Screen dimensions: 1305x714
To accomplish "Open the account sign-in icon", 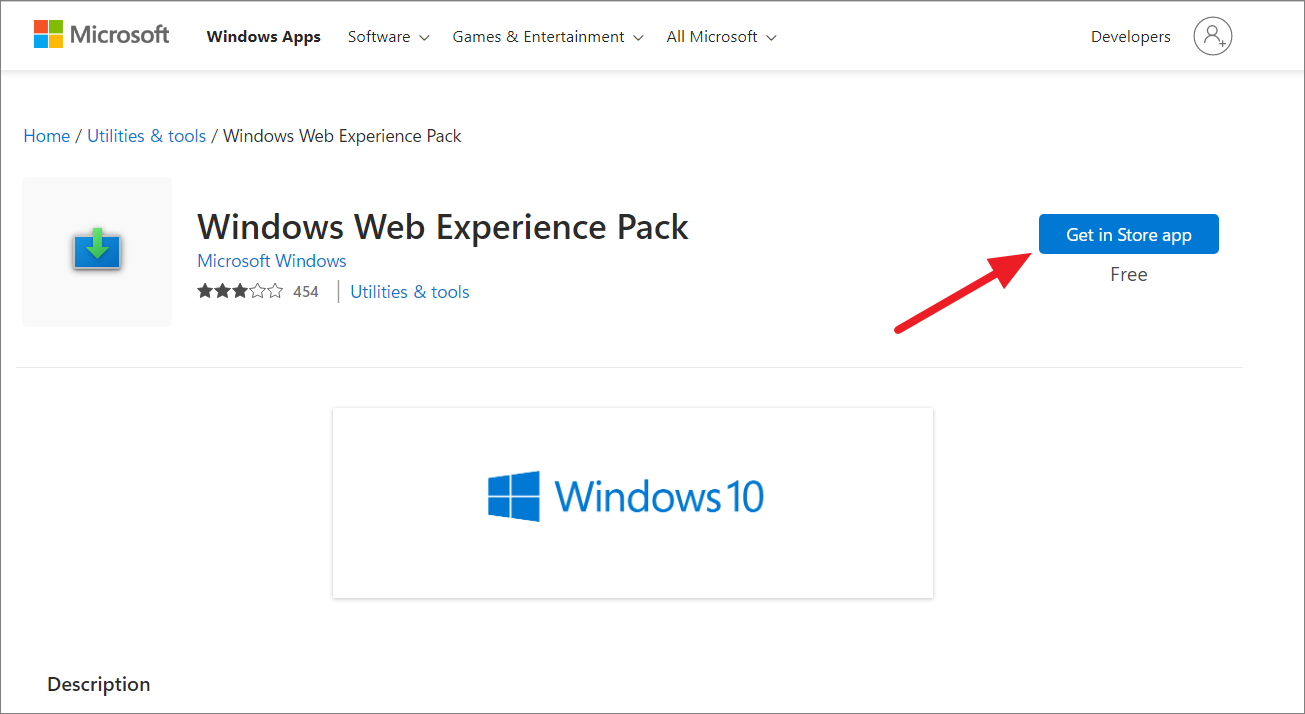I will tap(1212, 36).
